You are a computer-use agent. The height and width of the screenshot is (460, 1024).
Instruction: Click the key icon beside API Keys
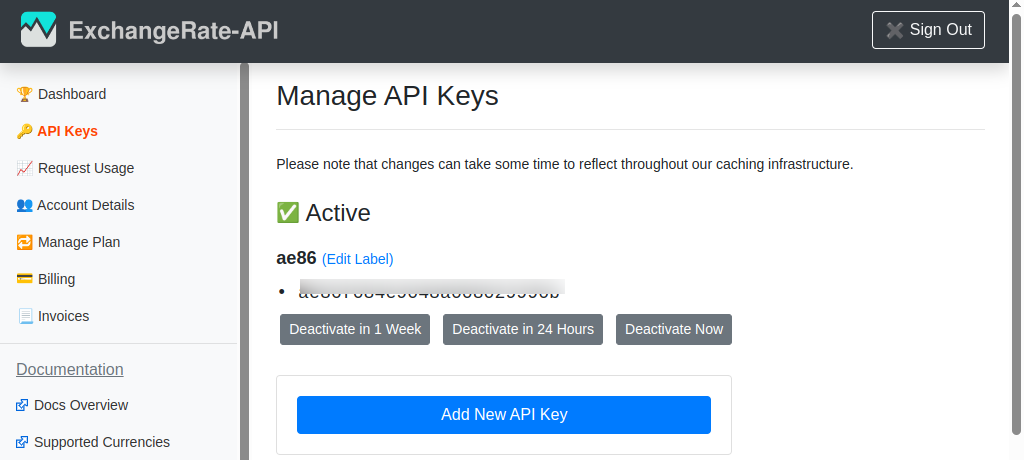(24, 131)
